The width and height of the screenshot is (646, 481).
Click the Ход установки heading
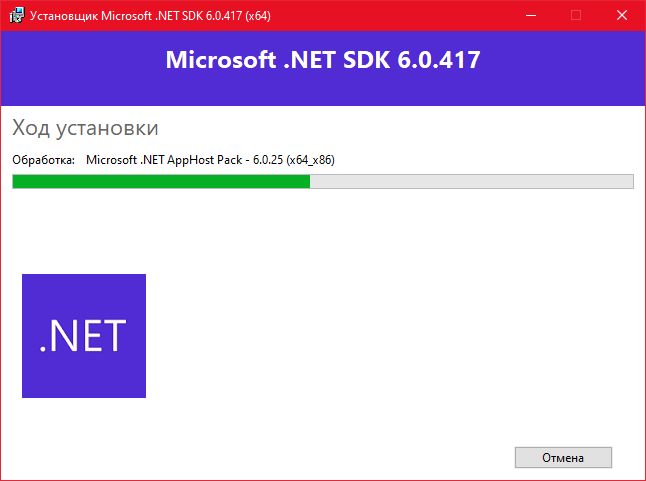click(x=85, y=129)
